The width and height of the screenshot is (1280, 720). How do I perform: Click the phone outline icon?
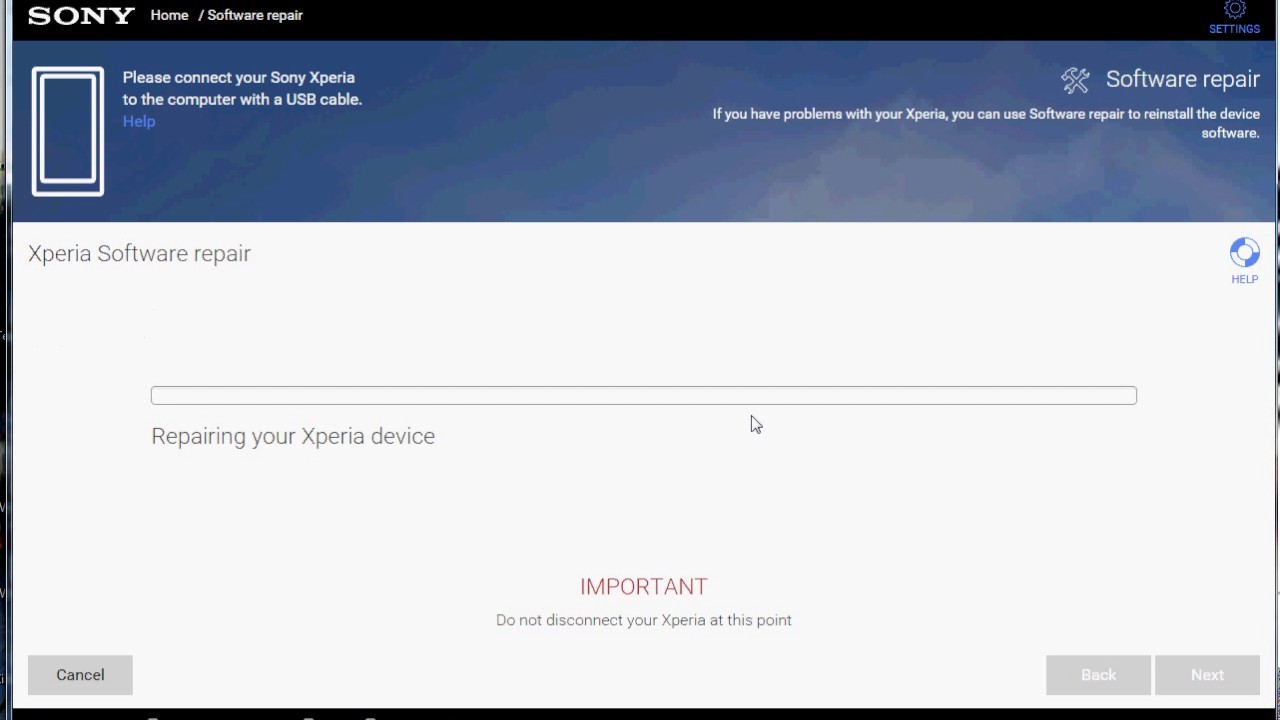pos(68,131)
